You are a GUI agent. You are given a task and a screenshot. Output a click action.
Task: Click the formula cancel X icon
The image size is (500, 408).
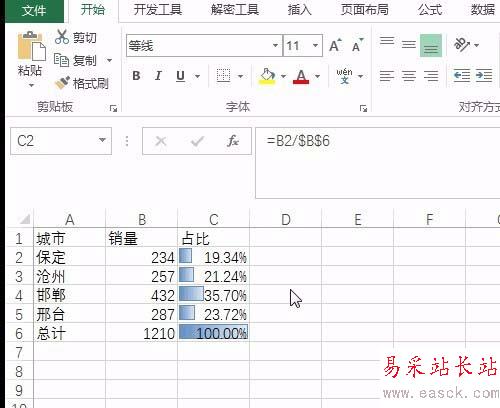coord(161,141)
